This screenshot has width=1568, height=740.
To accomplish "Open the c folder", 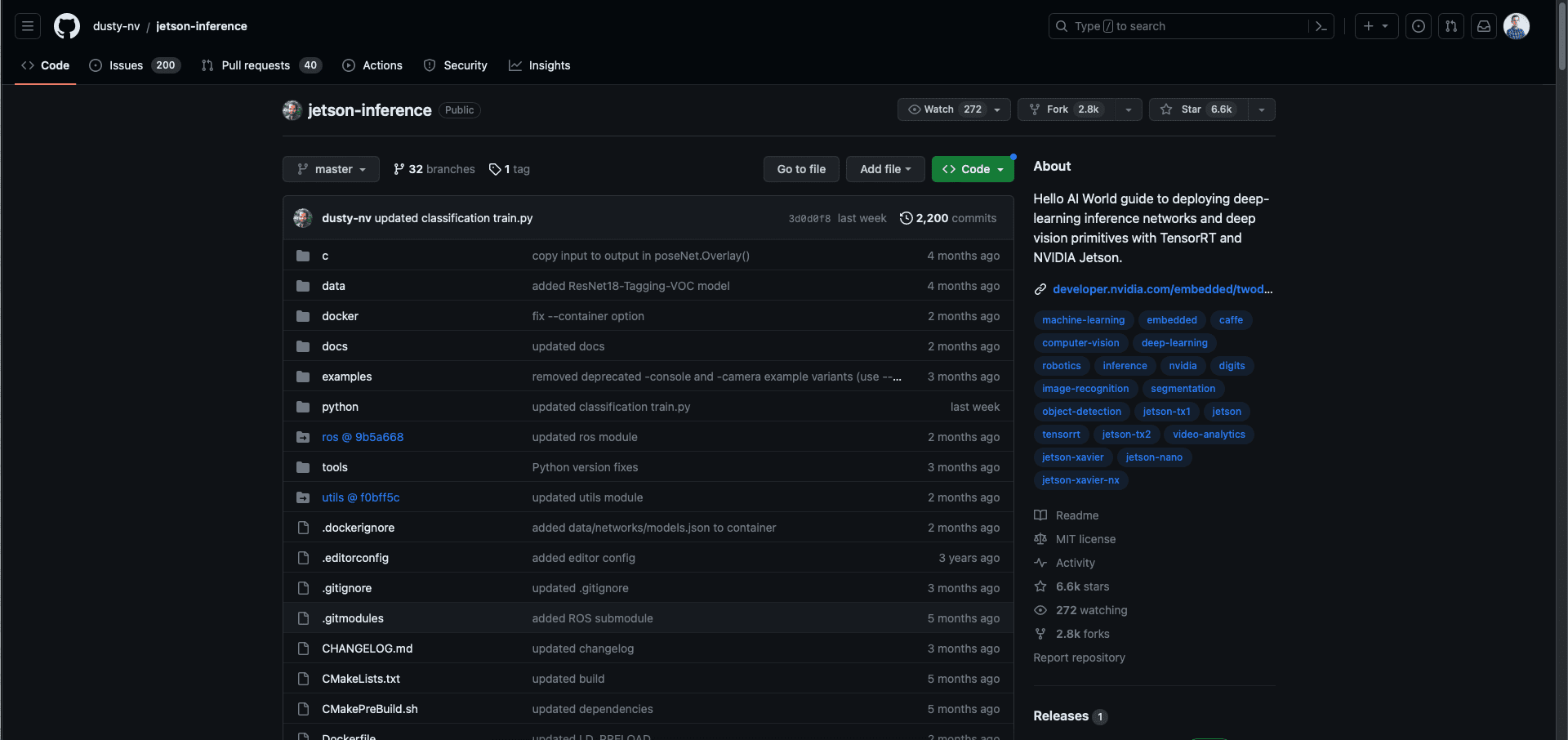I will (x=325, y=256).
